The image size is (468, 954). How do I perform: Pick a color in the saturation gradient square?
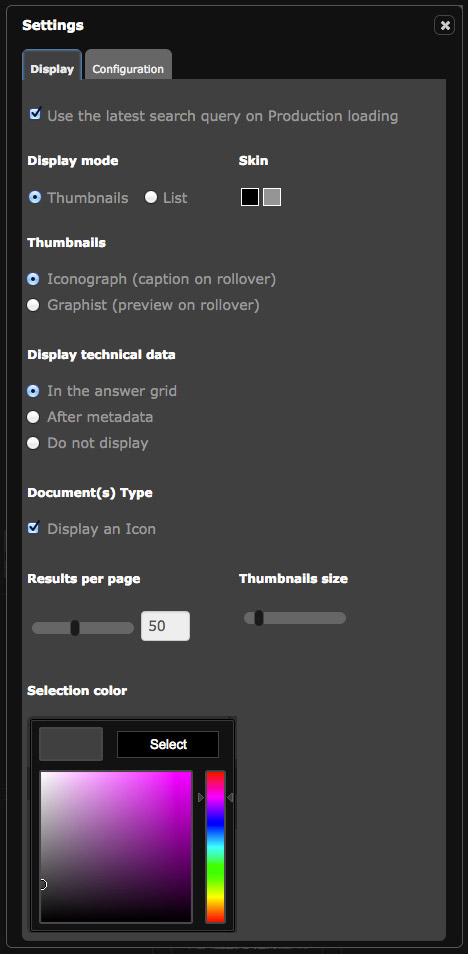(116, 847)
